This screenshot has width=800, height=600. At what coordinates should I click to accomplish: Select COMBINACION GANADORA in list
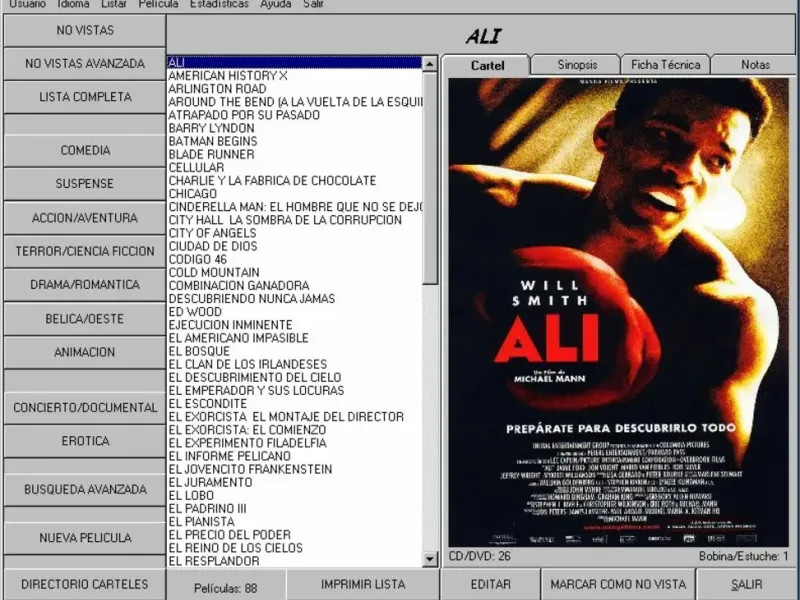(x=294, y=286)
